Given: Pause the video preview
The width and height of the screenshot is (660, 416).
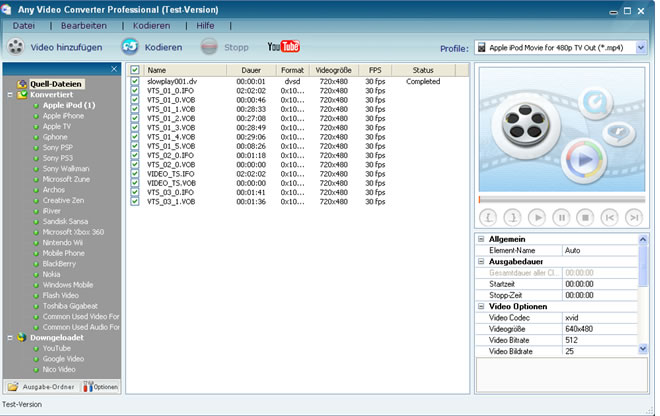Looking at the screenshot, I should click(x=561, y=218).
